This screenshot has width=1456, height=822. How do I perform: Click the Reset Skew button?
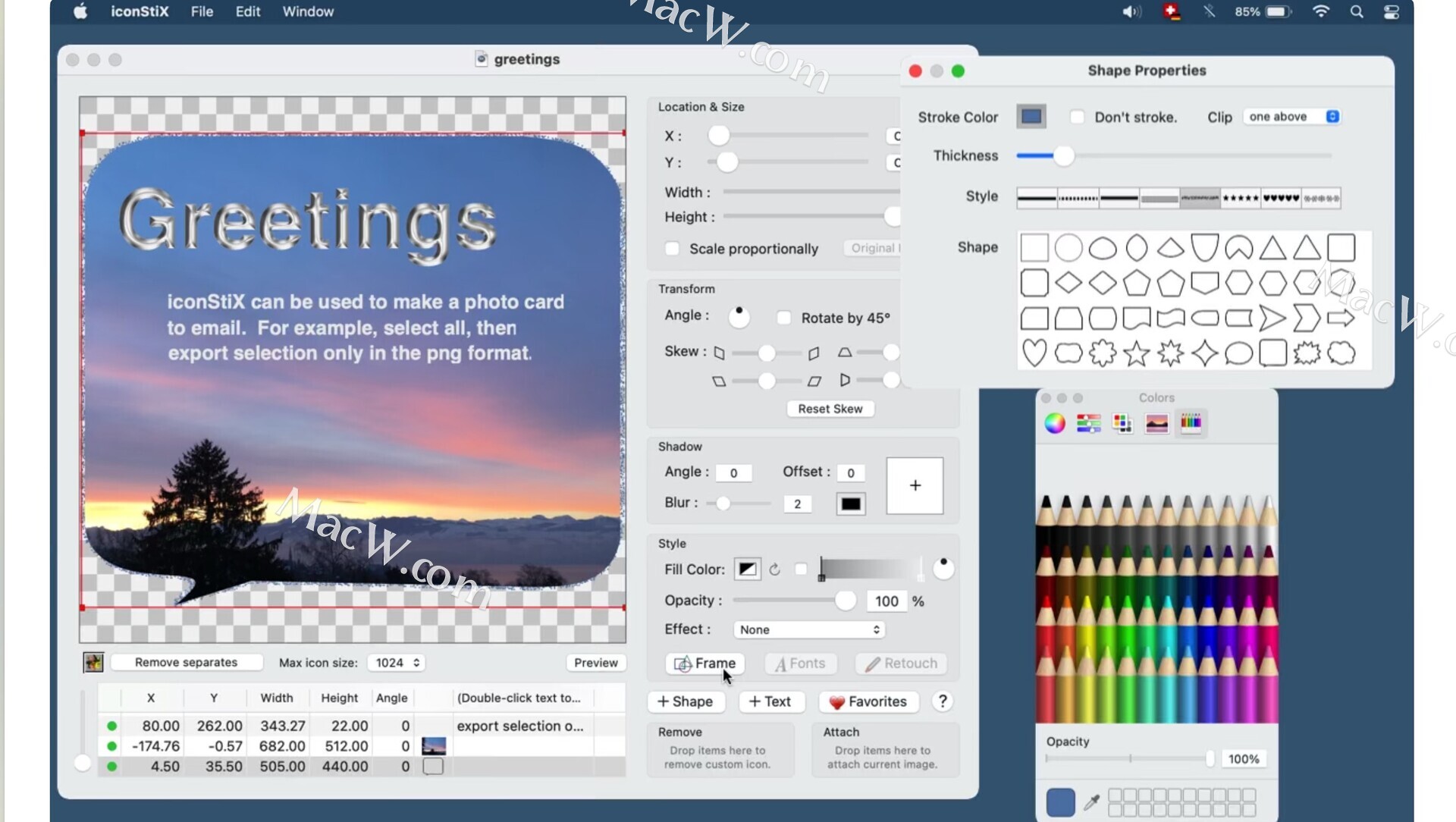[x=830, y=409]
